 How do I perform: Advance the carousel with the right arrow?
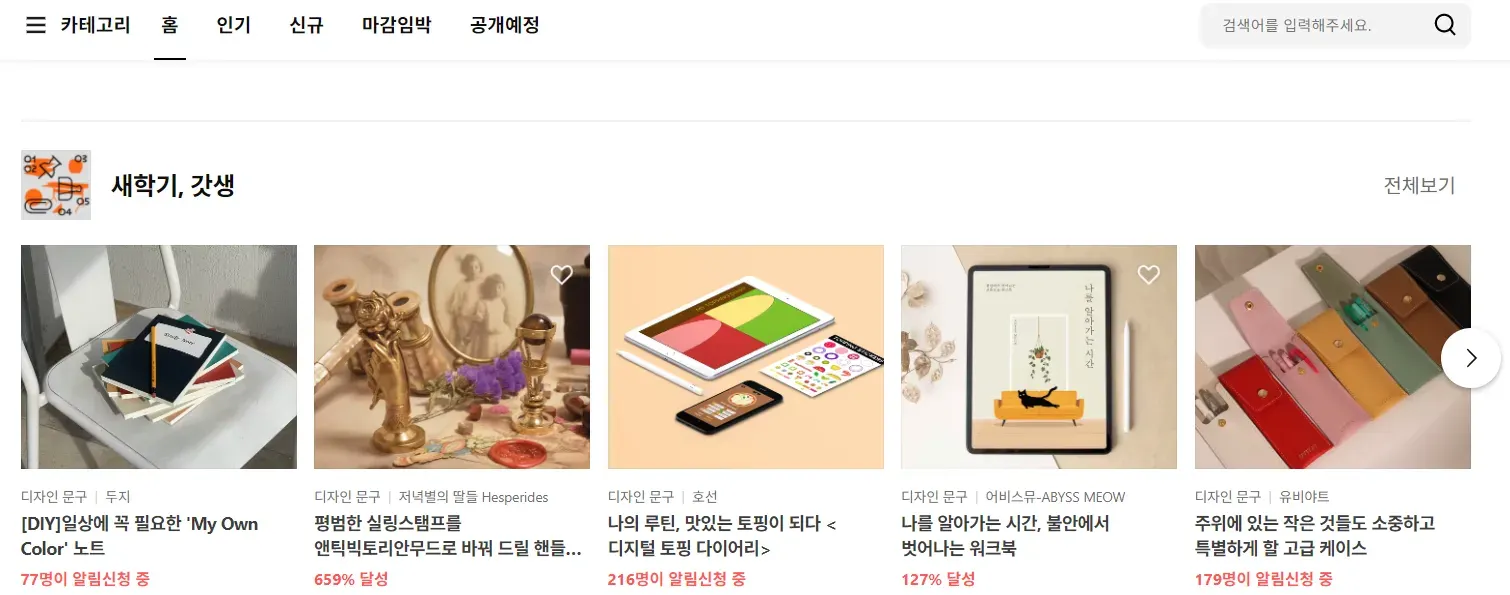click(x=1470, y=358)
